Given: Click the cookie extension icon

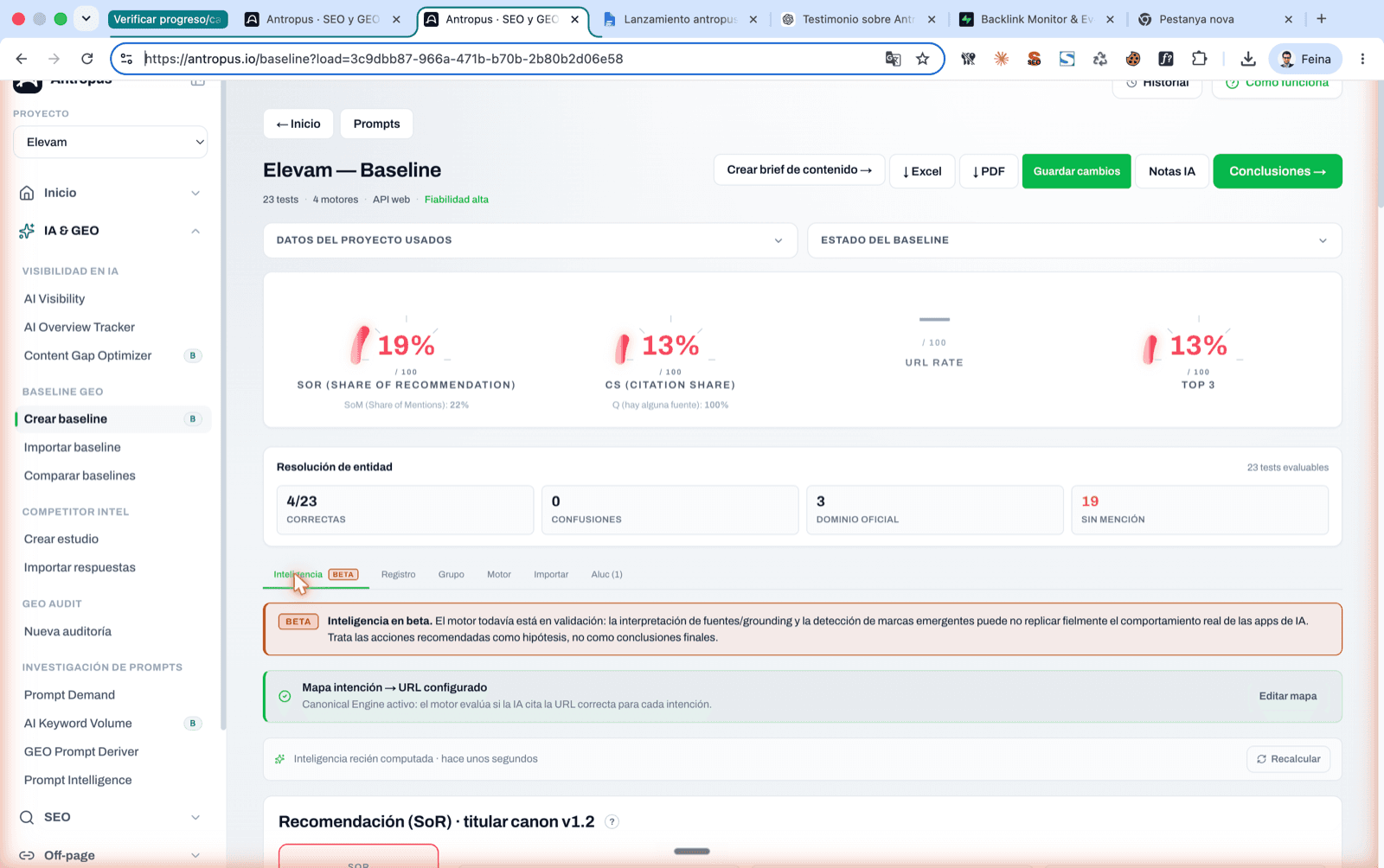Looking at the screenshot, I should (x=1133, y=59).
